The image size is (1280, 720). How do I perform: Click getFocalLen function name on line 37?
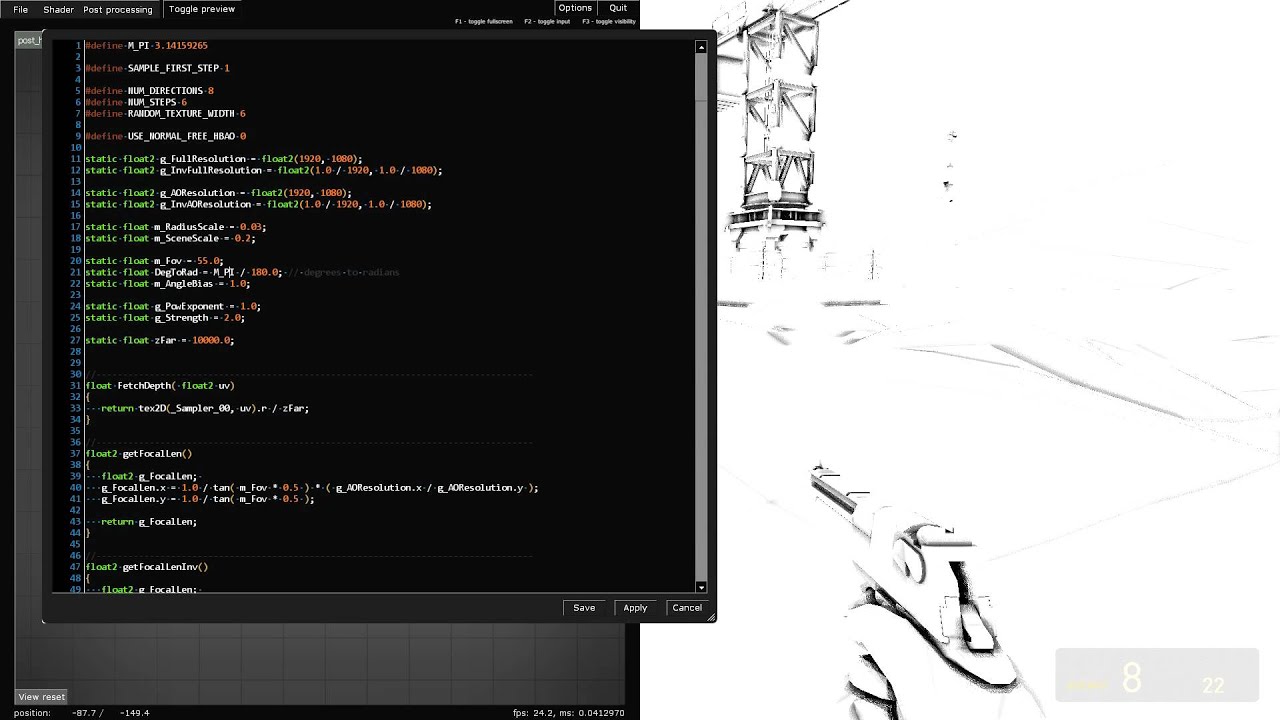pyautogui.click(x=152, y=454)
